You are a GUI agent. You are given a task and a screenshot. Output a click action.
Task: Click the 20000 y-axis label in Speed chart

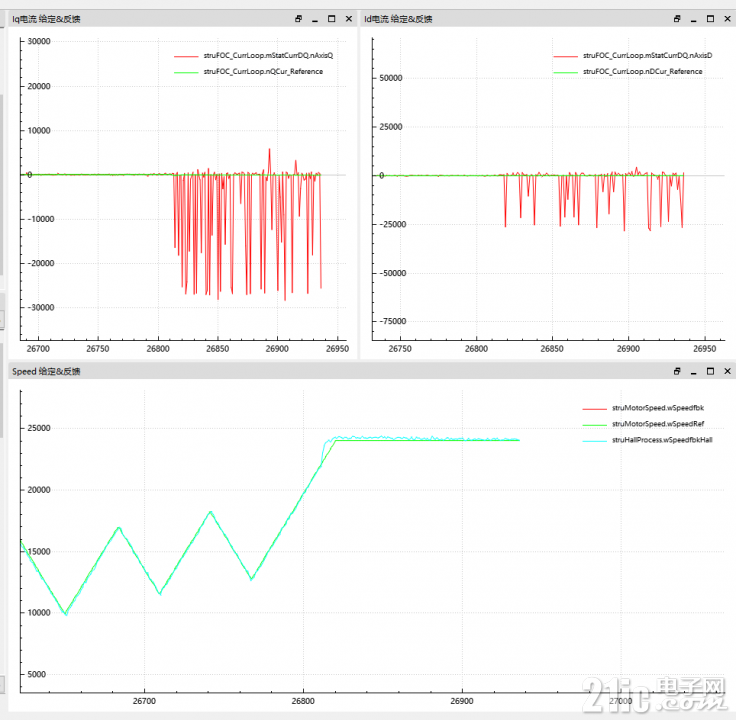coord(39,490)
